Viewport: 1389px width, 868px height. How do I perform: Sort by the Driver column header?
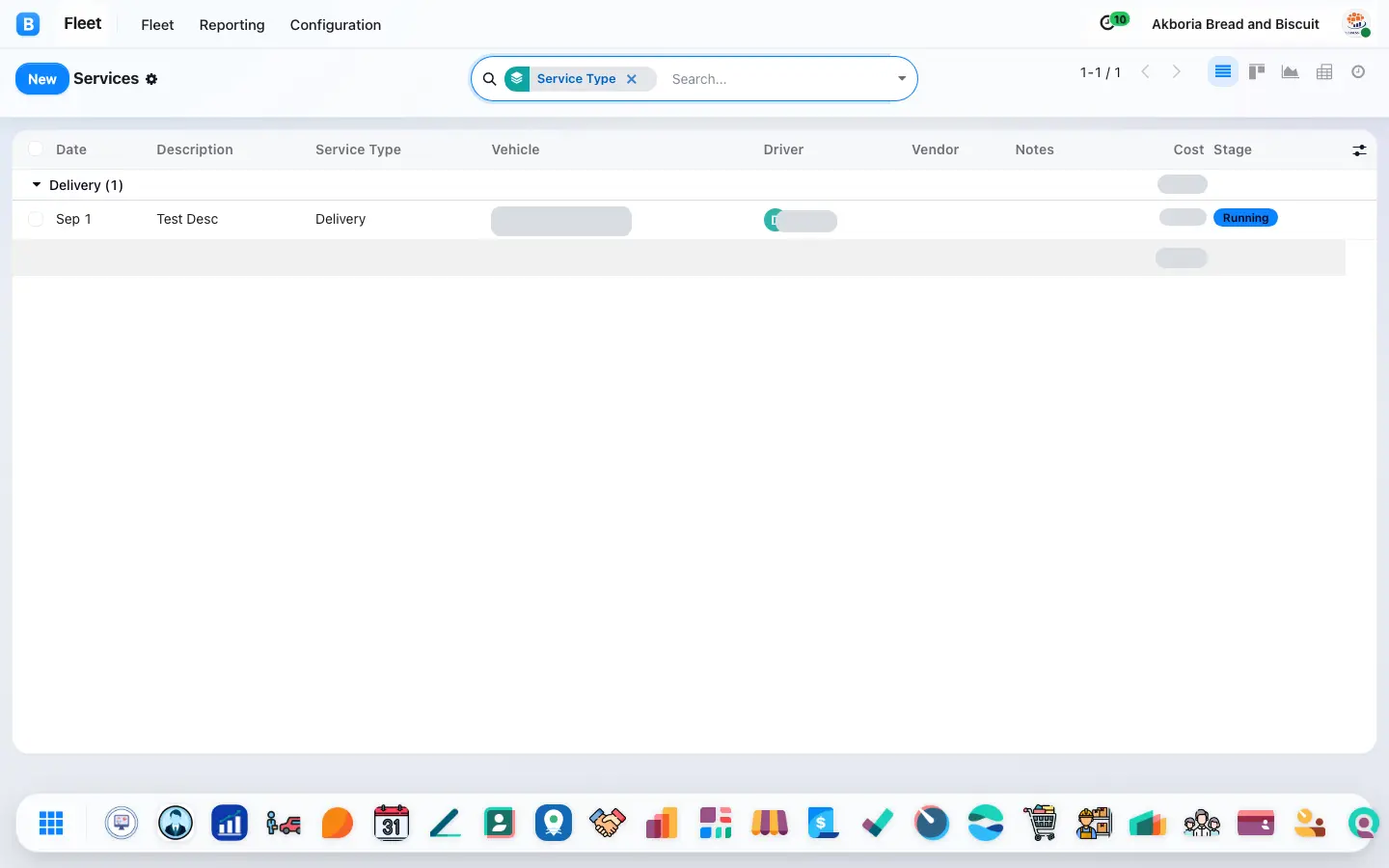783,149
